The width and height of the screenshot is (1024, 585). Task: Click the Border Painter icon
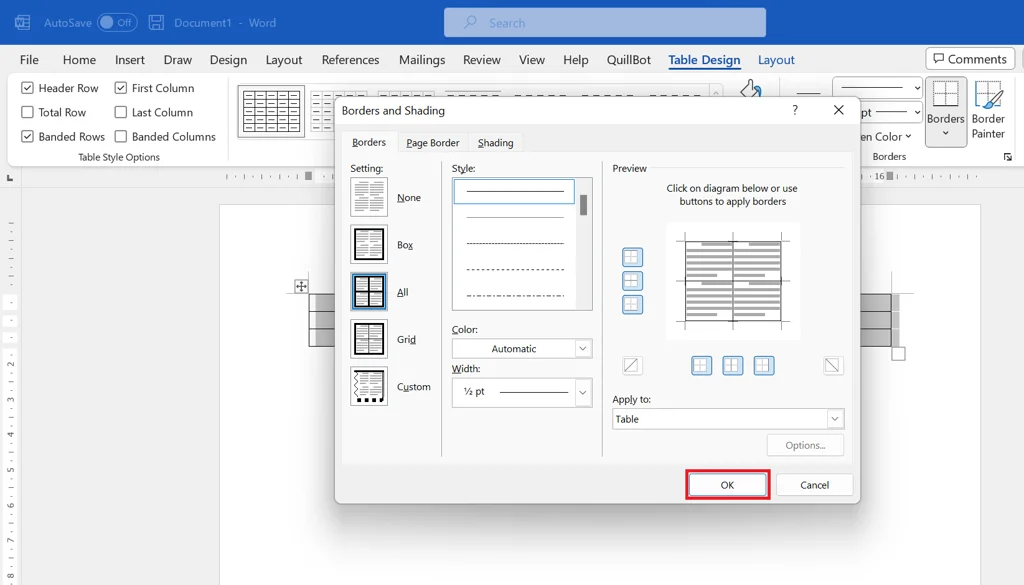coord(988,95)
